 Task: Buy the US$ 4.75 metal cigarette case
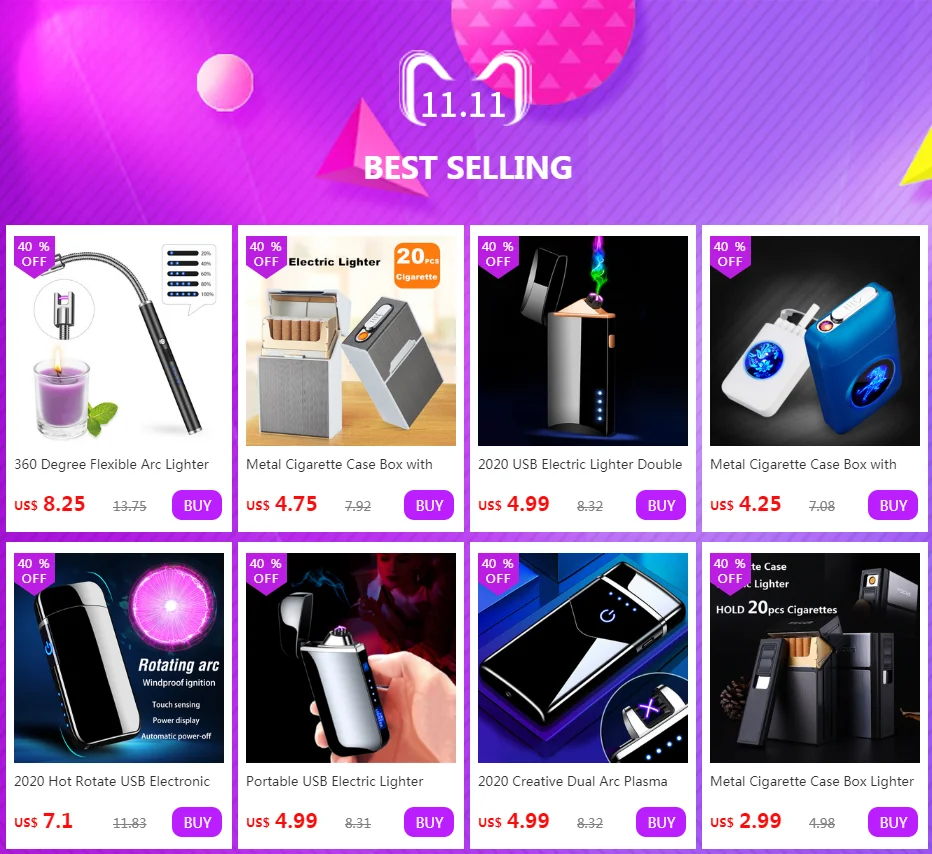tap(429, 505)
